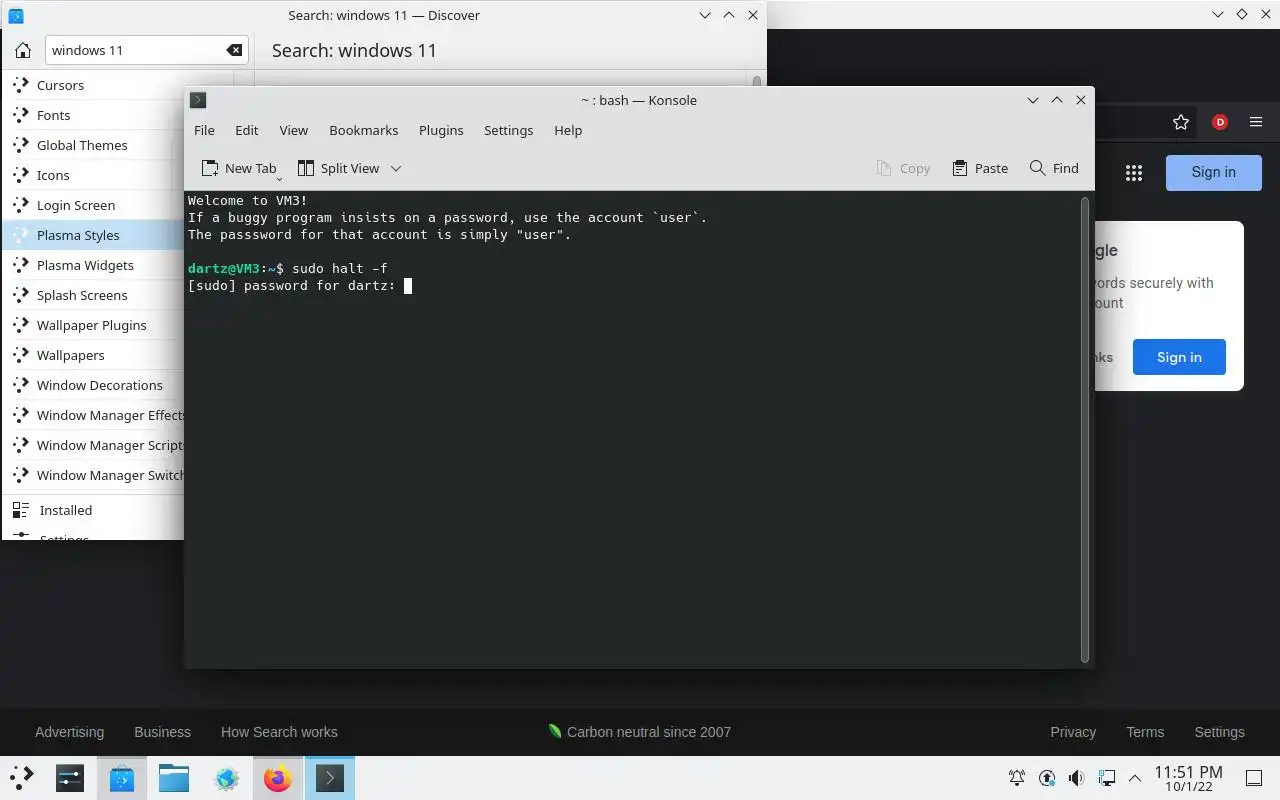Select Login Screen category in Discover
Viewport: 1280px width, 800px height.
coord(94,205)
